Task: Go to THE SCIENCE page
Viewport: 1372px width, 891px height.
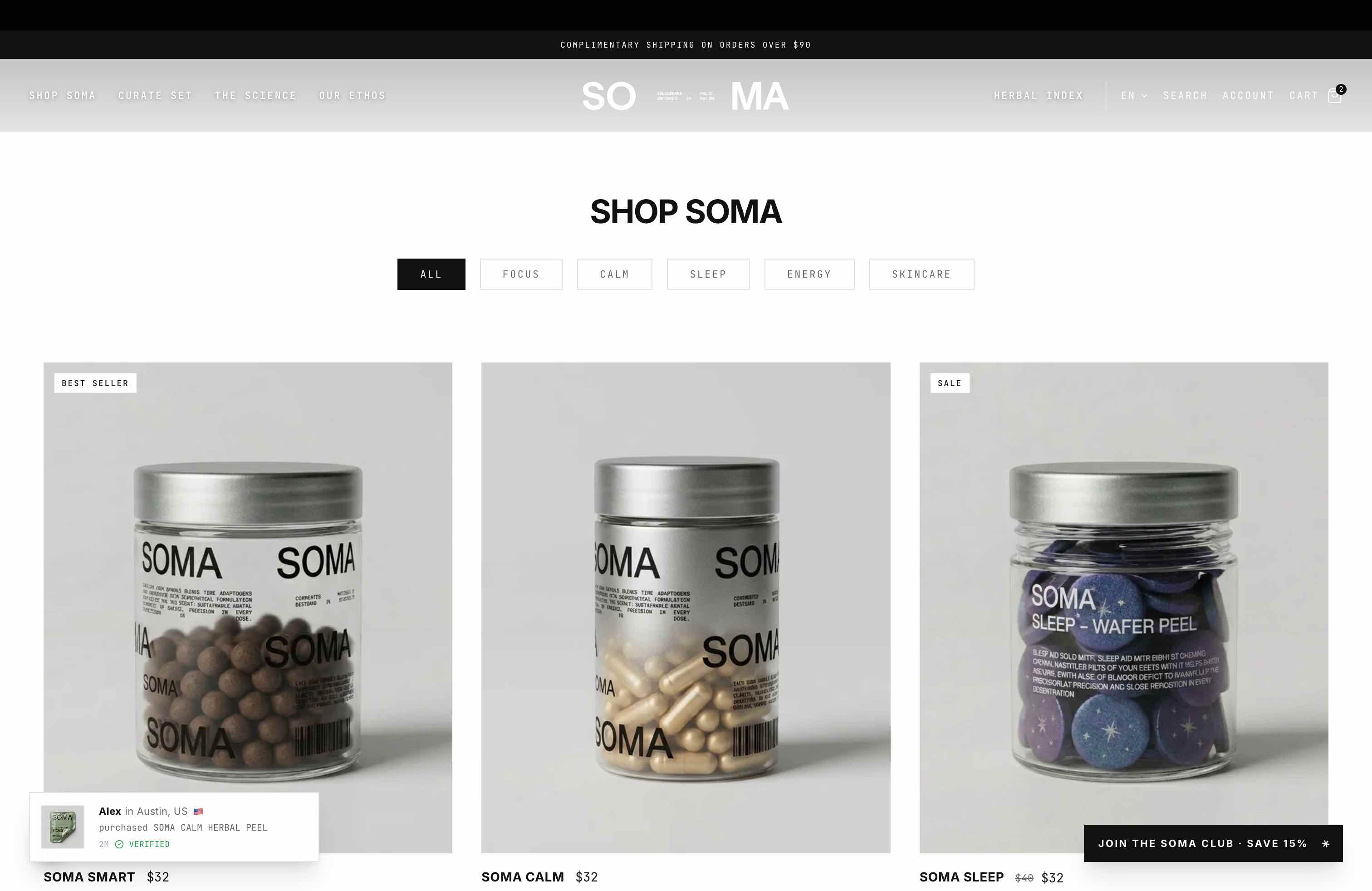Action: pos(255,96)
